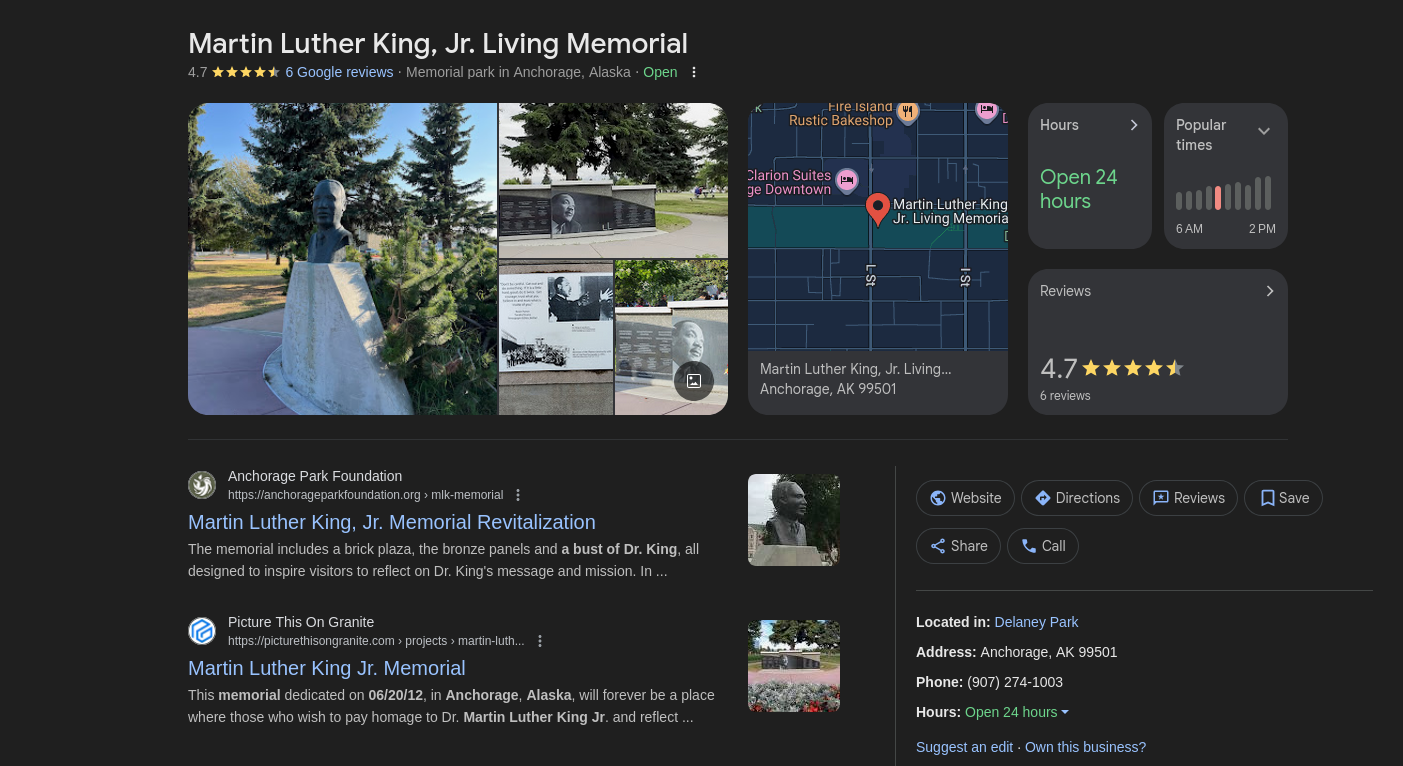Image resolution: width=1403 pixels, height=766 pixels.
Task: Click the Share button
Action: coord(958,546)
